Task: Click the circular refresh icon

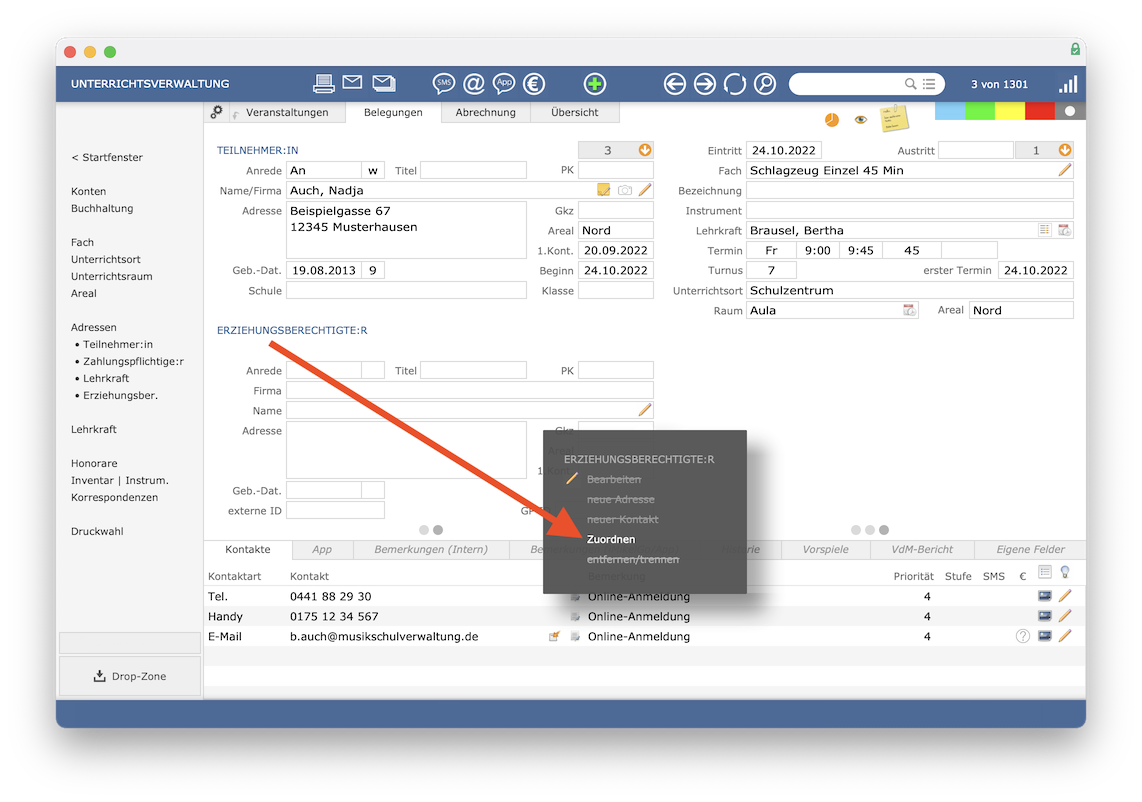Action: pos(734,84)
